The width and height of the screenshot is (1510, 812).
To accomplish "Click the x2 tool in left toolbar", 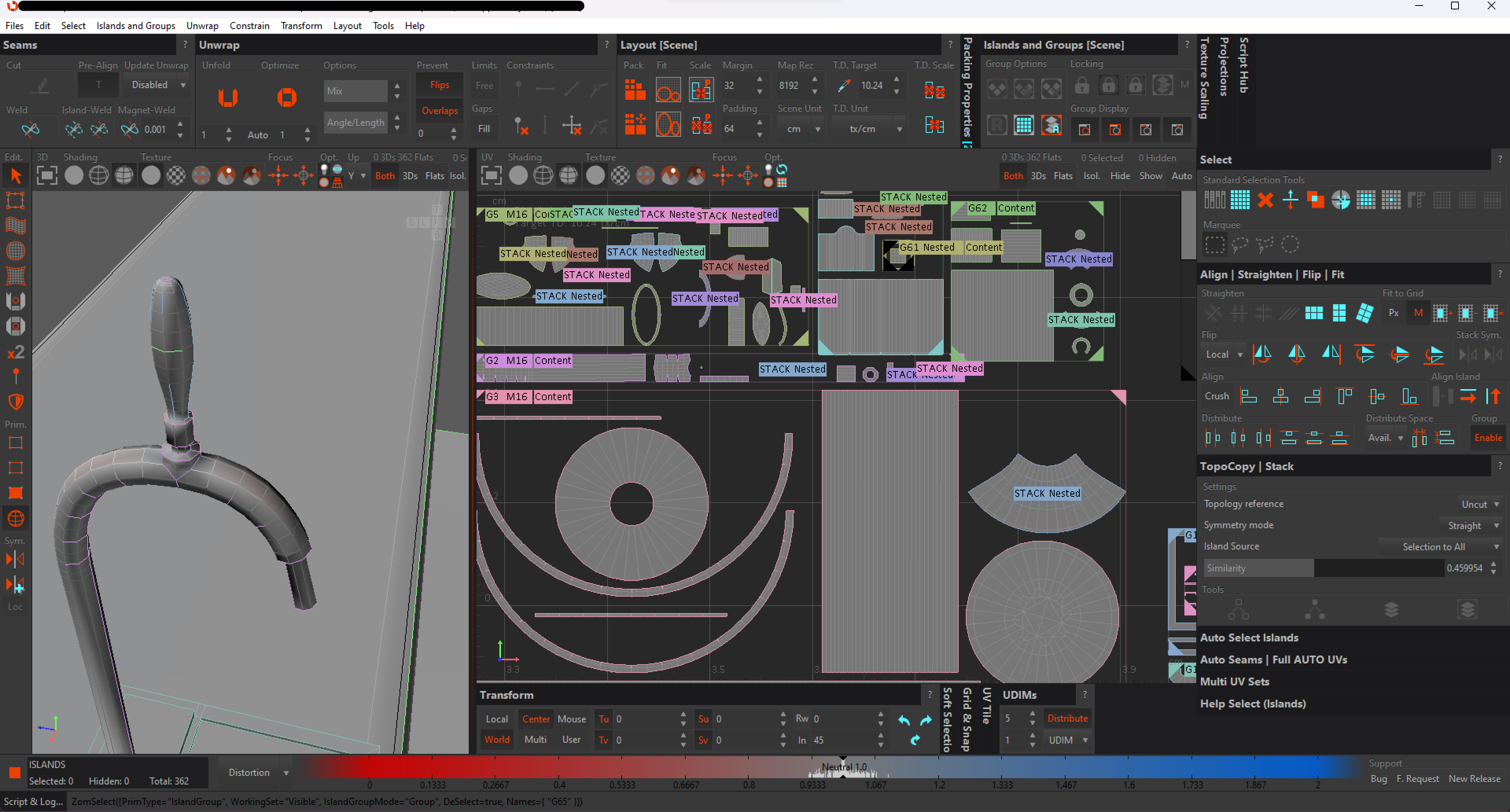I will click(15, 351).
